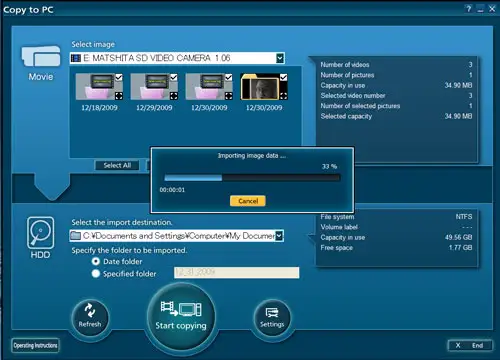Click the HDD drive icon
The width and height of the screenshot is (500, 360).
(41, 232)
